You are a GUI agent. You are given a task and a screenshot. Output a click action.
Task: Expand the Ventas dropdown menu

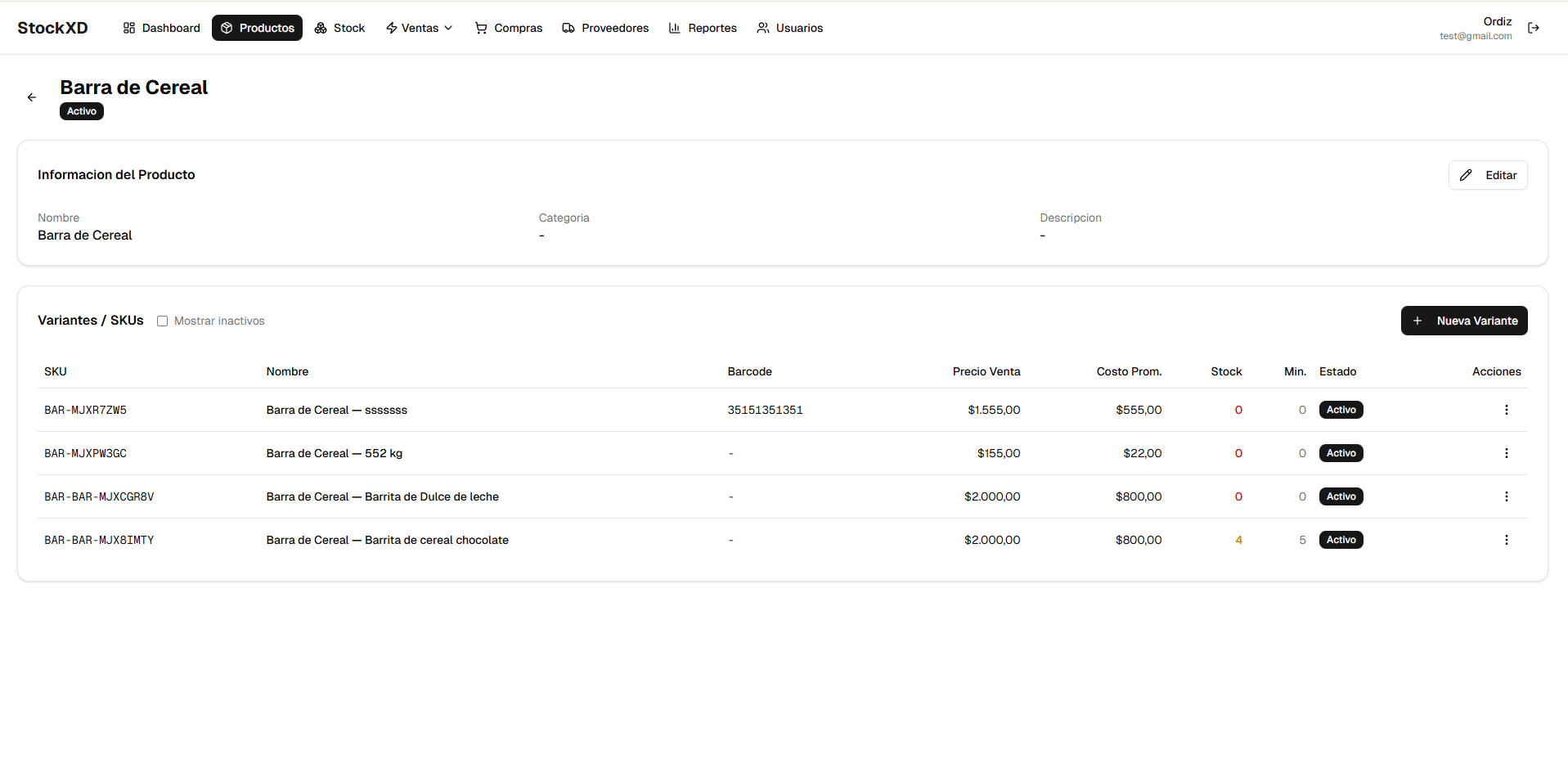coord(419,28)
